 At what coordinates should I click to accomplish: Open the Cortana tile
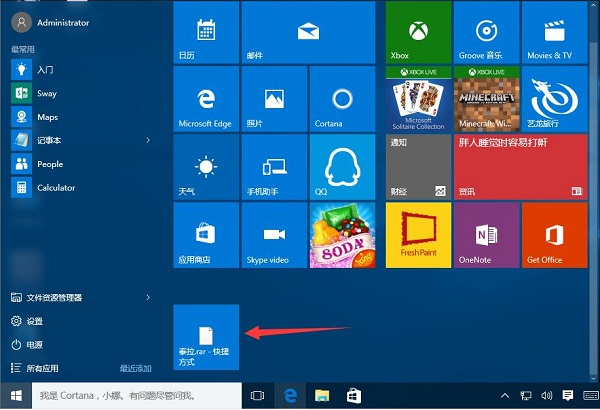[x=342, y=99]
